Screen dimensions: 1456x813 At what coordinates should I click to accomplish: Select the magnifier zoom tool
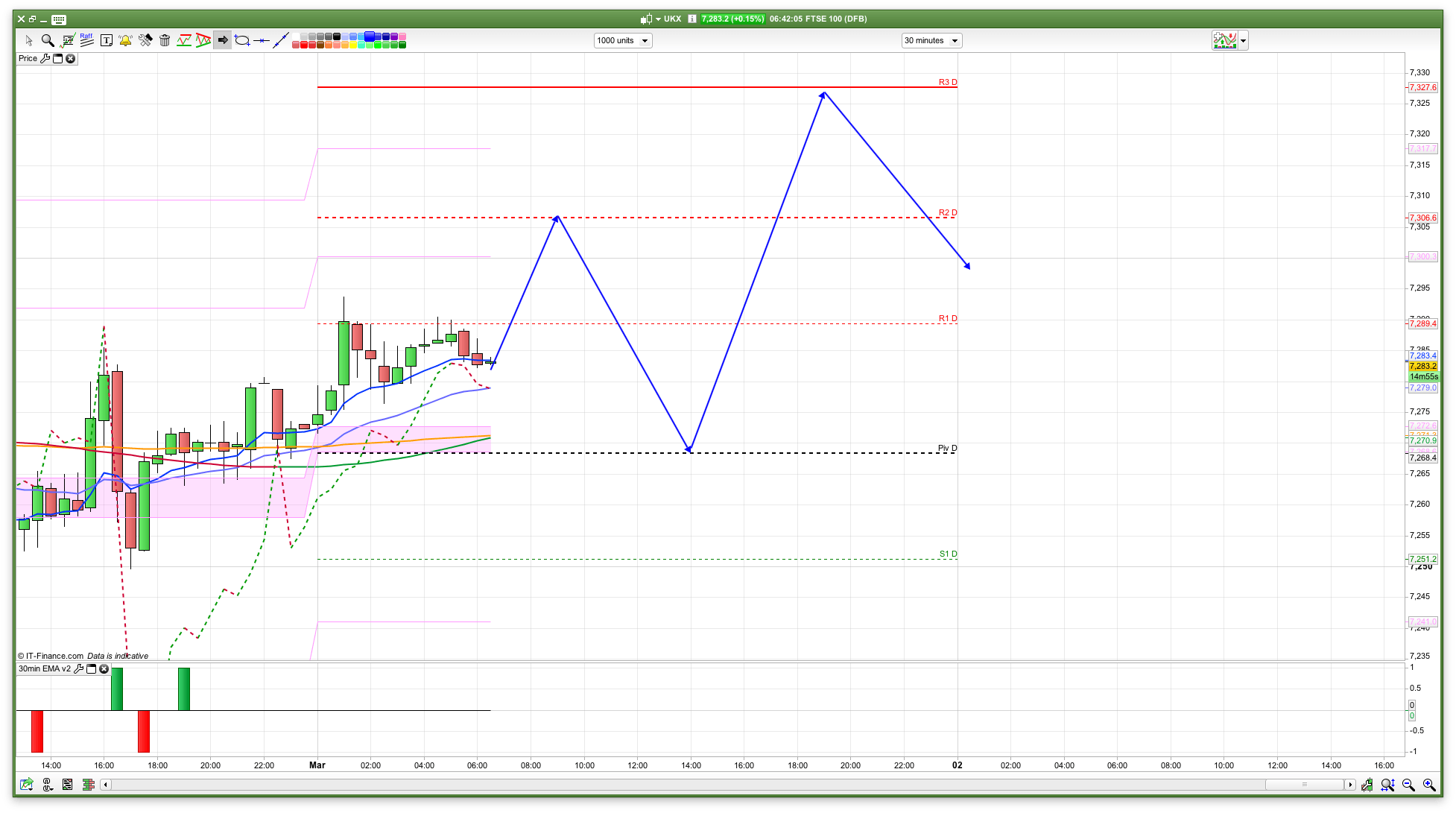48,40
